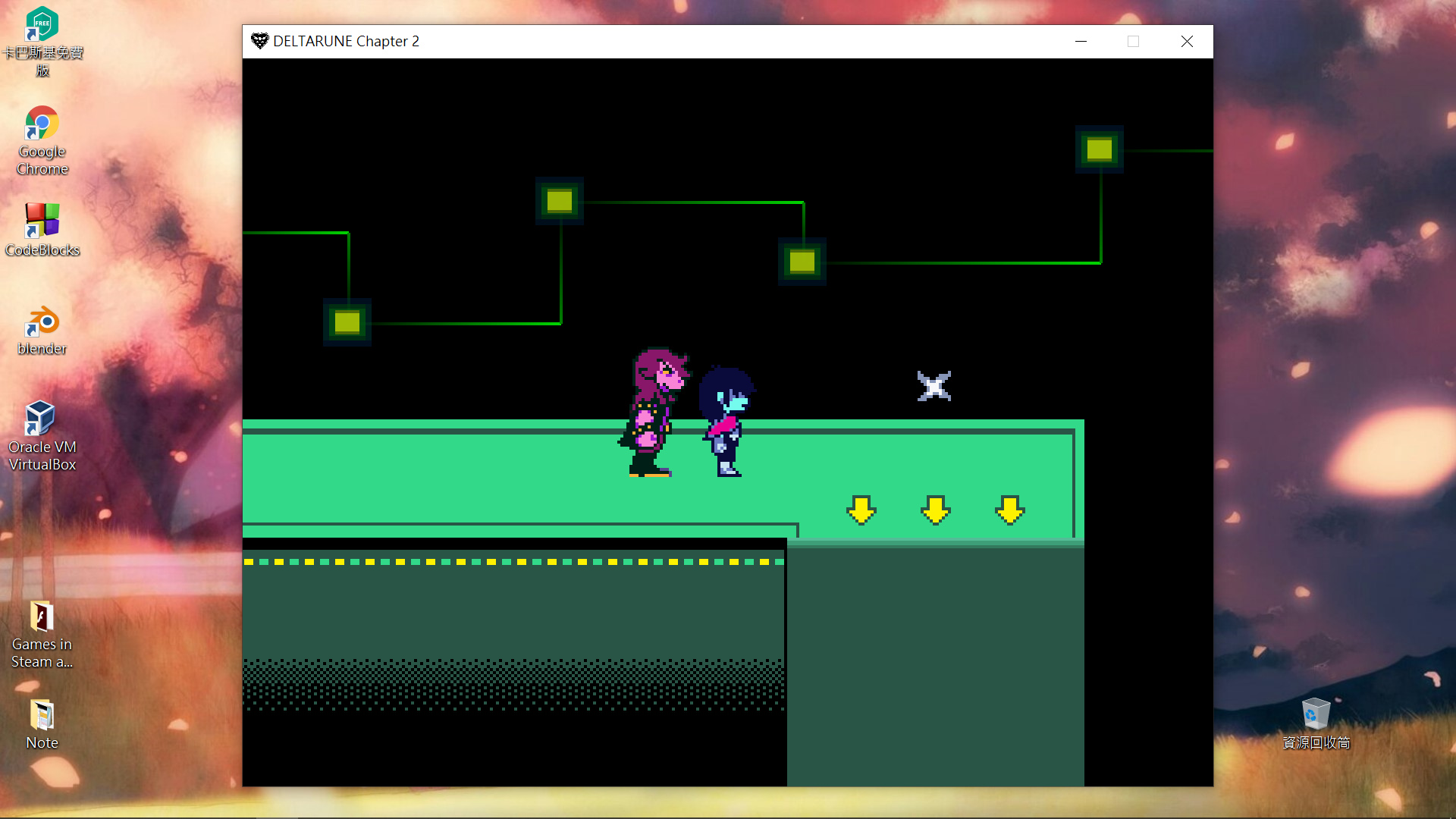Image resolution: width=1456 pixels, height=819 pixels.
Task: Click the DELTARUNE heart icon in title bar
Action: [x=259, y=41]
